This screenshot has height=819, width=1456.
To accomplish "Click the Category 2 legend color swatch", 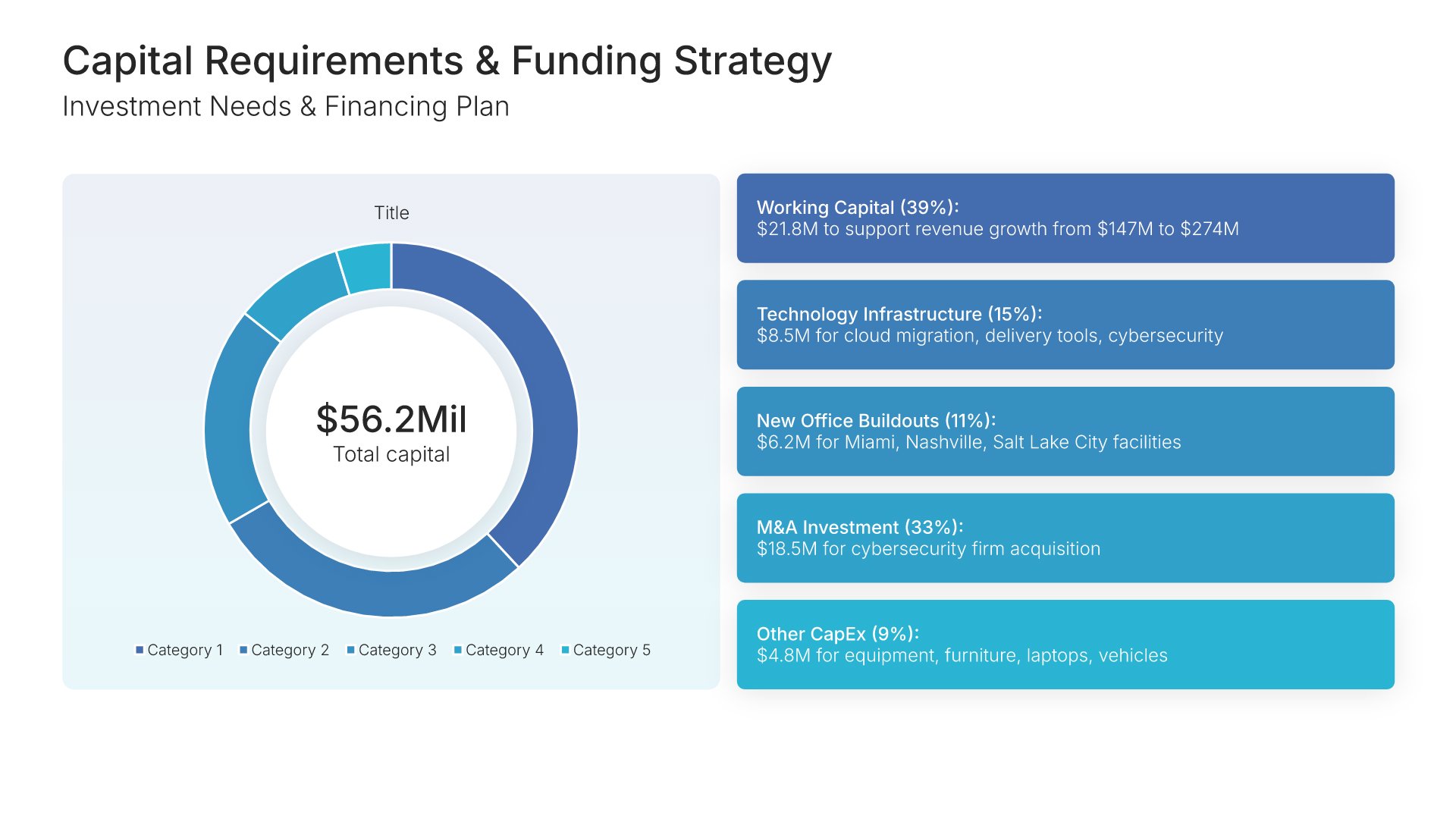I will (243, 650).
